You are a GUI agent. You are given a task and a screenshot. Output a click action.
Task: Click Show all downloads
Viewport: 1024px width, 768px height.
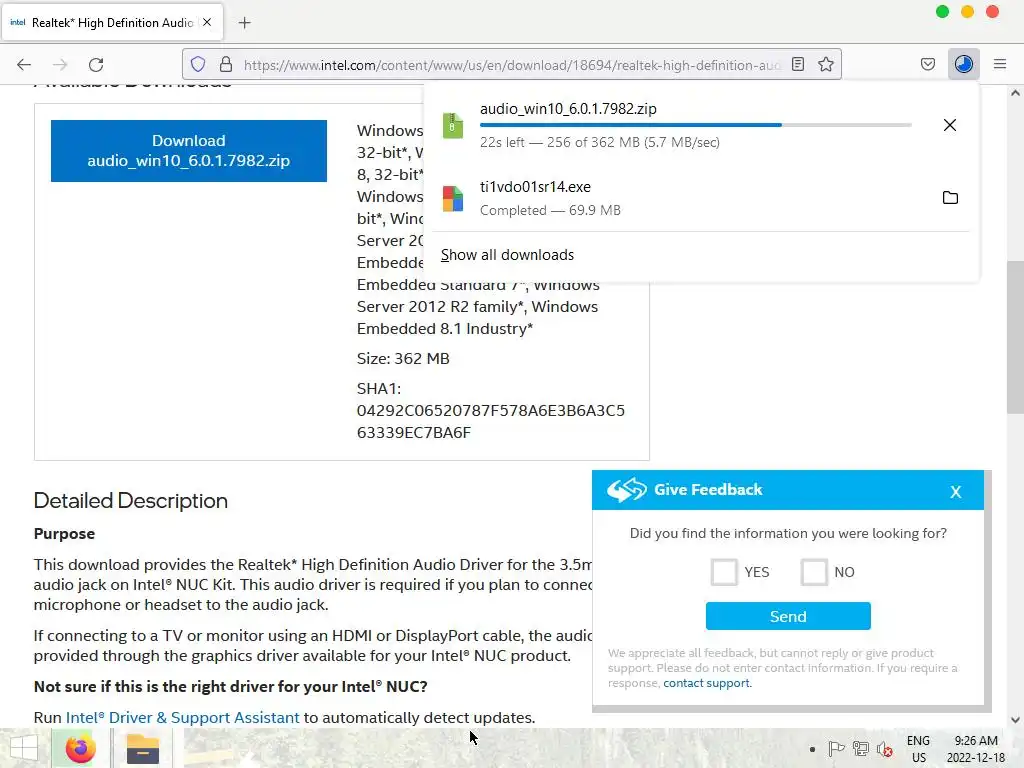click(x=507, y=255)
